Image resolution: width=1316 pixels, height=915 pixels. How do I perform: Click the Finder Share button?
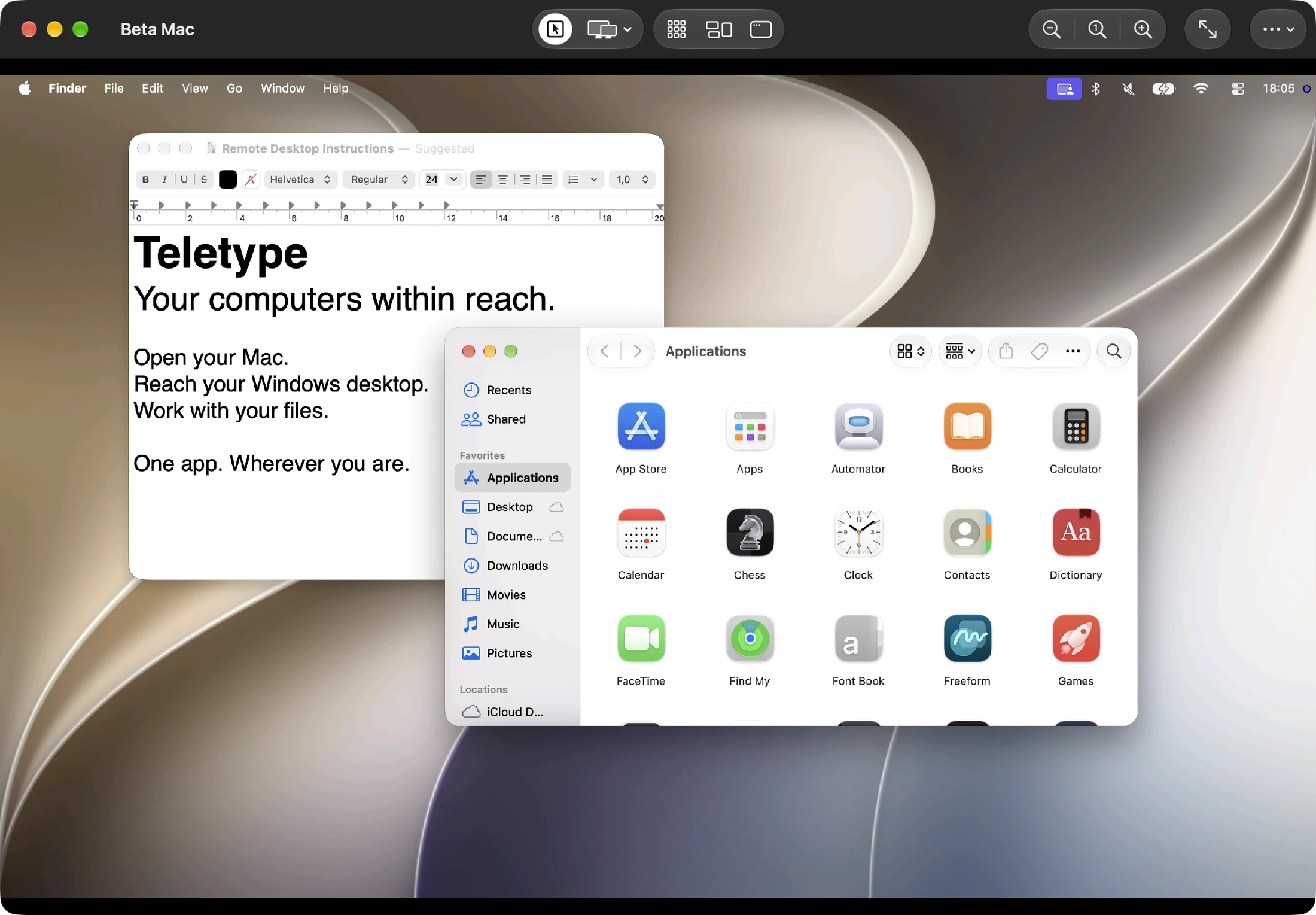click(1006, 351)
